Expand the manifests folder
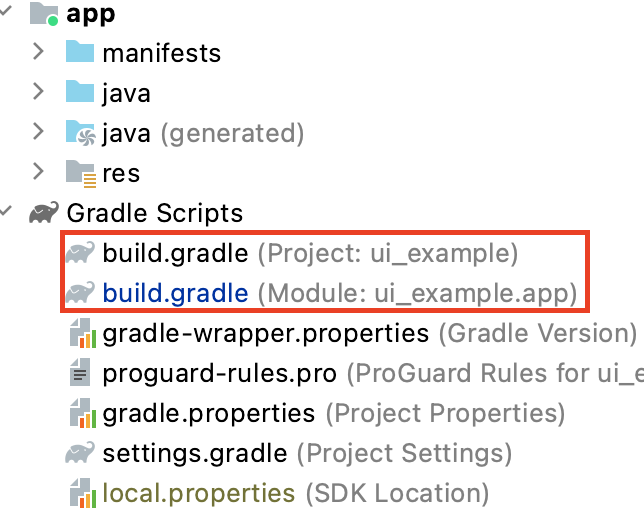This screenshot has height=530, width=644. pyautogui.click(x=38, y=52)
